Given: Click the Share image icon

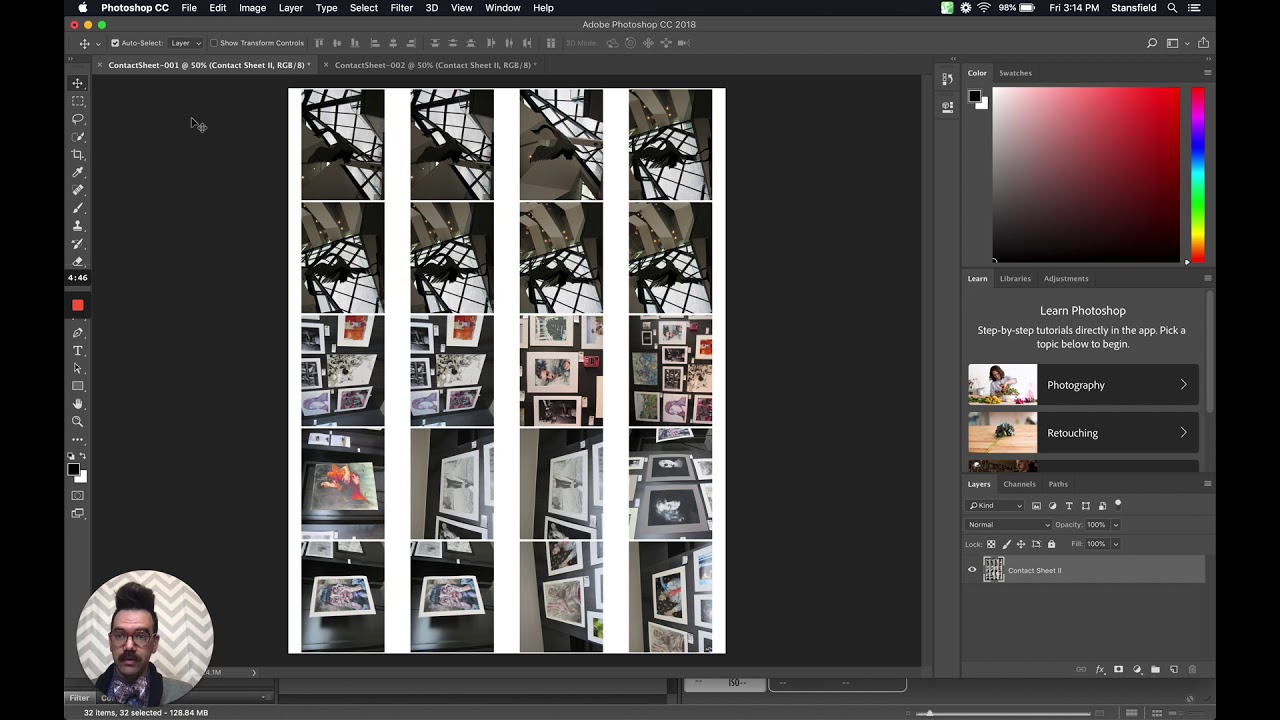Looking at the screenshot, I should 1203,43.
